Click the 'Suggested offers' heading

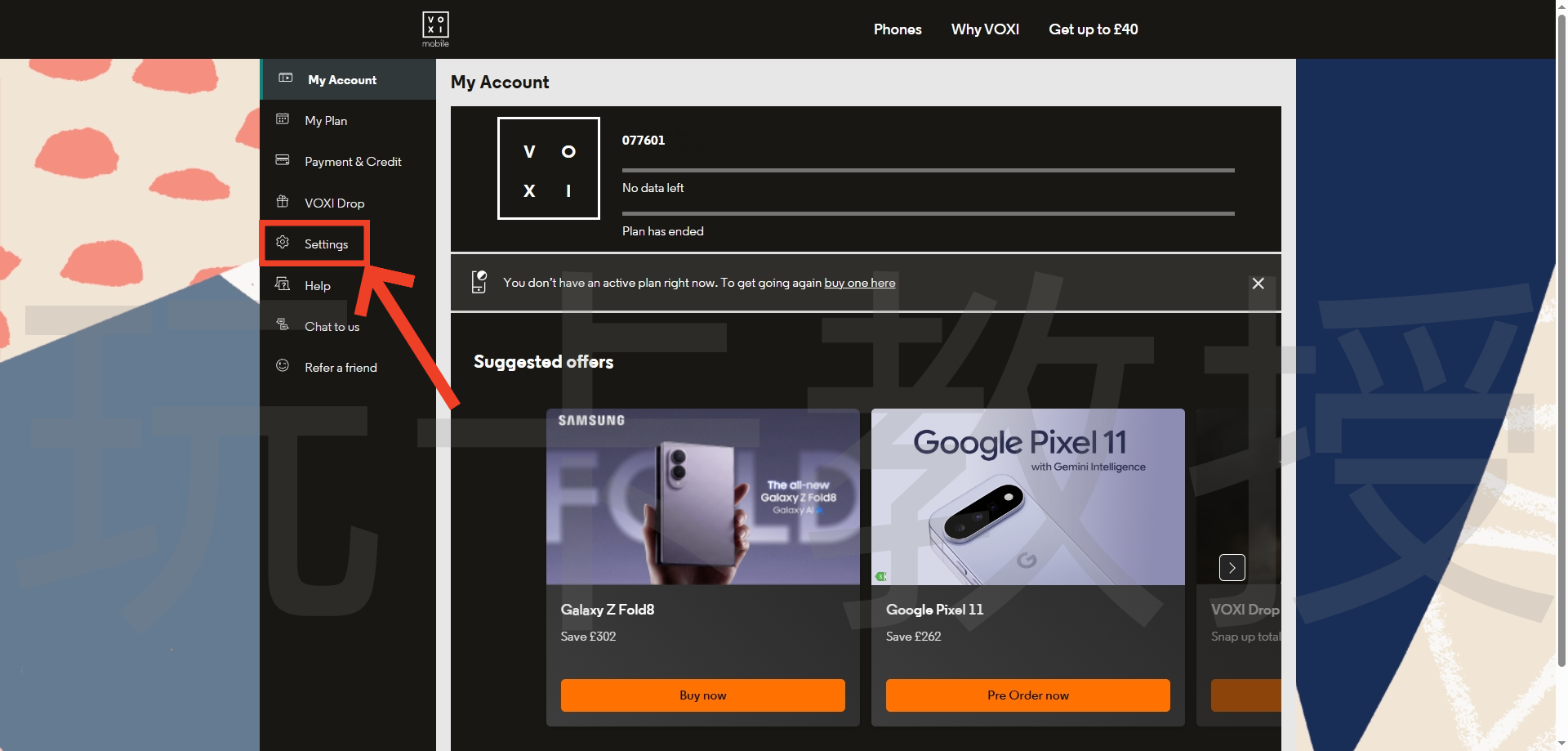click(543, 362)
